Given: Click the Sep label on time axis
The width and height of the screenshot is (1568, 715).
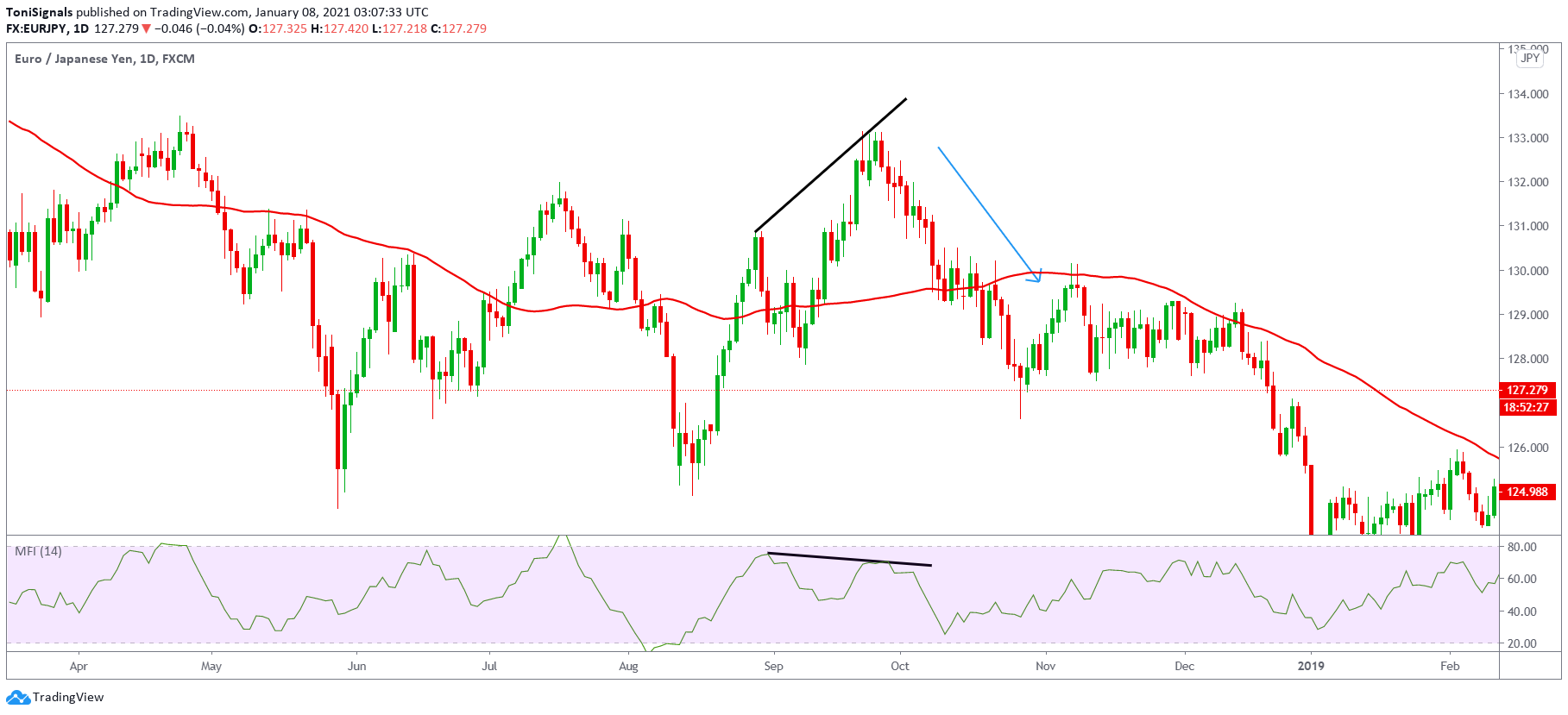Looking at the screenshot, I should [x=773, y=666].
